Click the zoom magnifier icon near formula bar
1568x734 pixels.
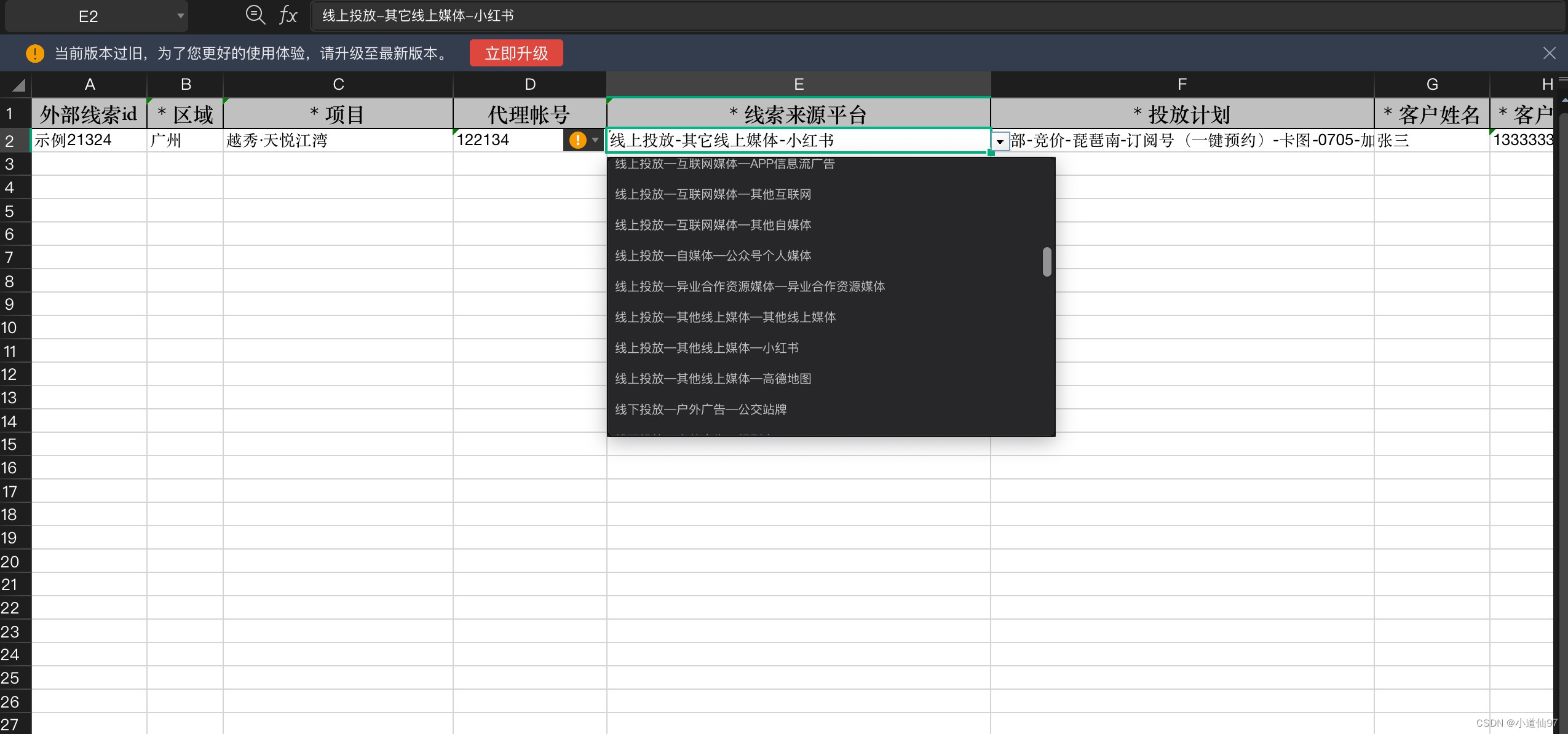coord(255,15)
